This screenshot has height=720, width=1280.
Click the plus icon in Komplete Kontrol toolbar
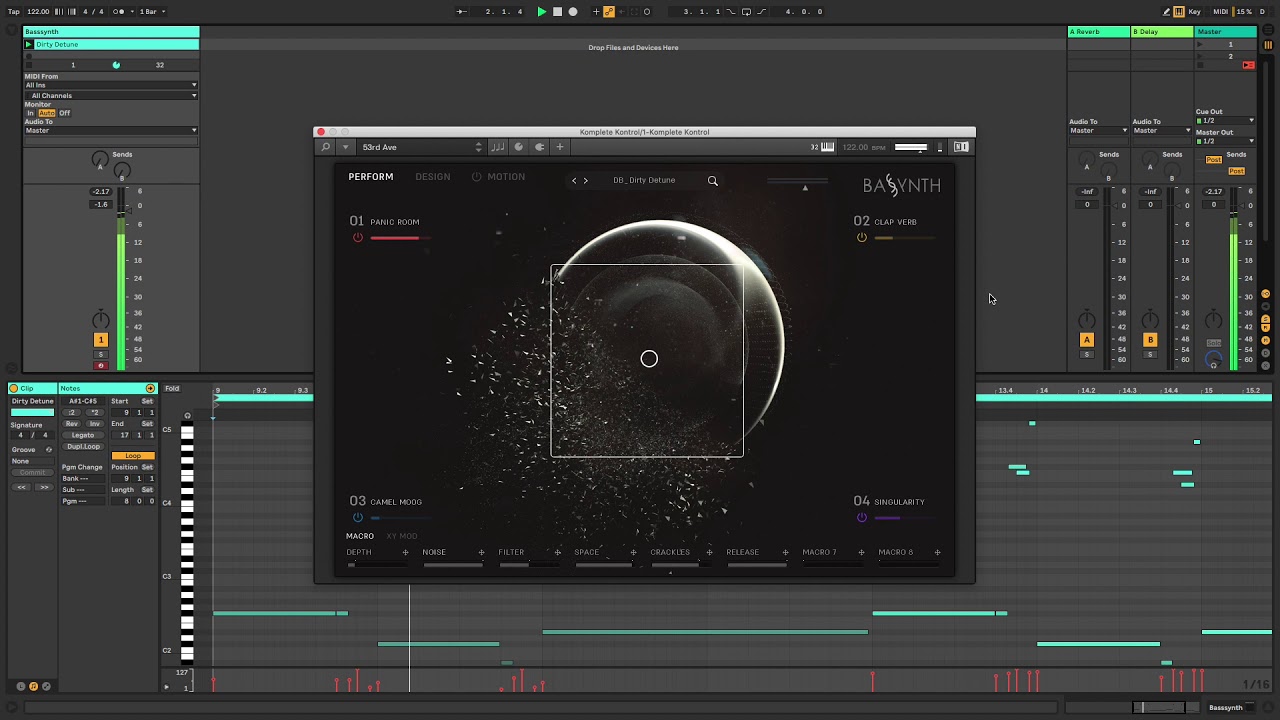pos(559,147)
